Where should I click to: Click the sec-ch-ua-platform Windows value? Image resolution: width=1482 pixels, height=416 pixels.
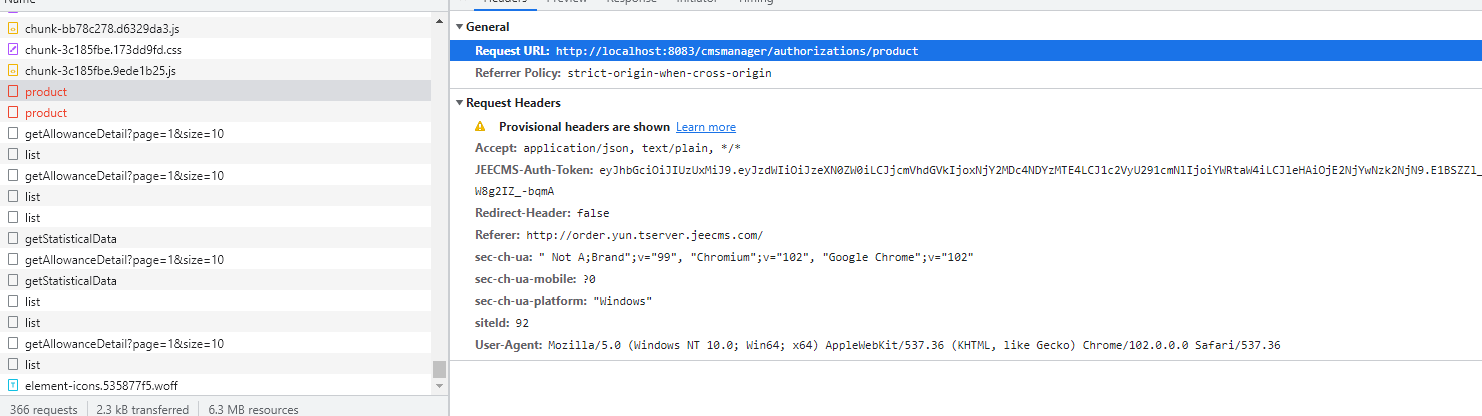(622, 301)
